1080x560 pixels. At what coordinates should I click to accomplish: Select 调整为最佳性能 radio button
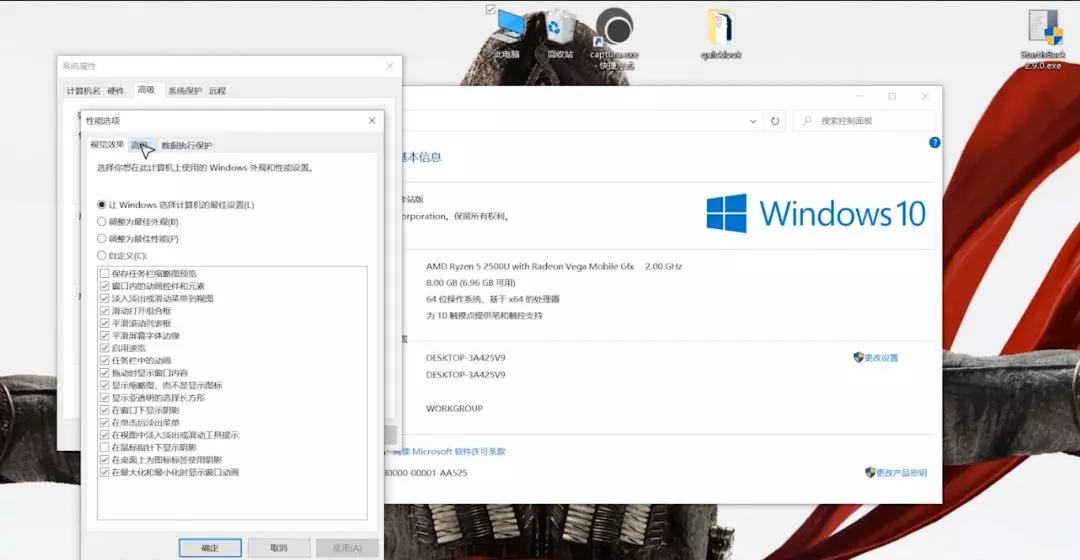coord(102,238)
